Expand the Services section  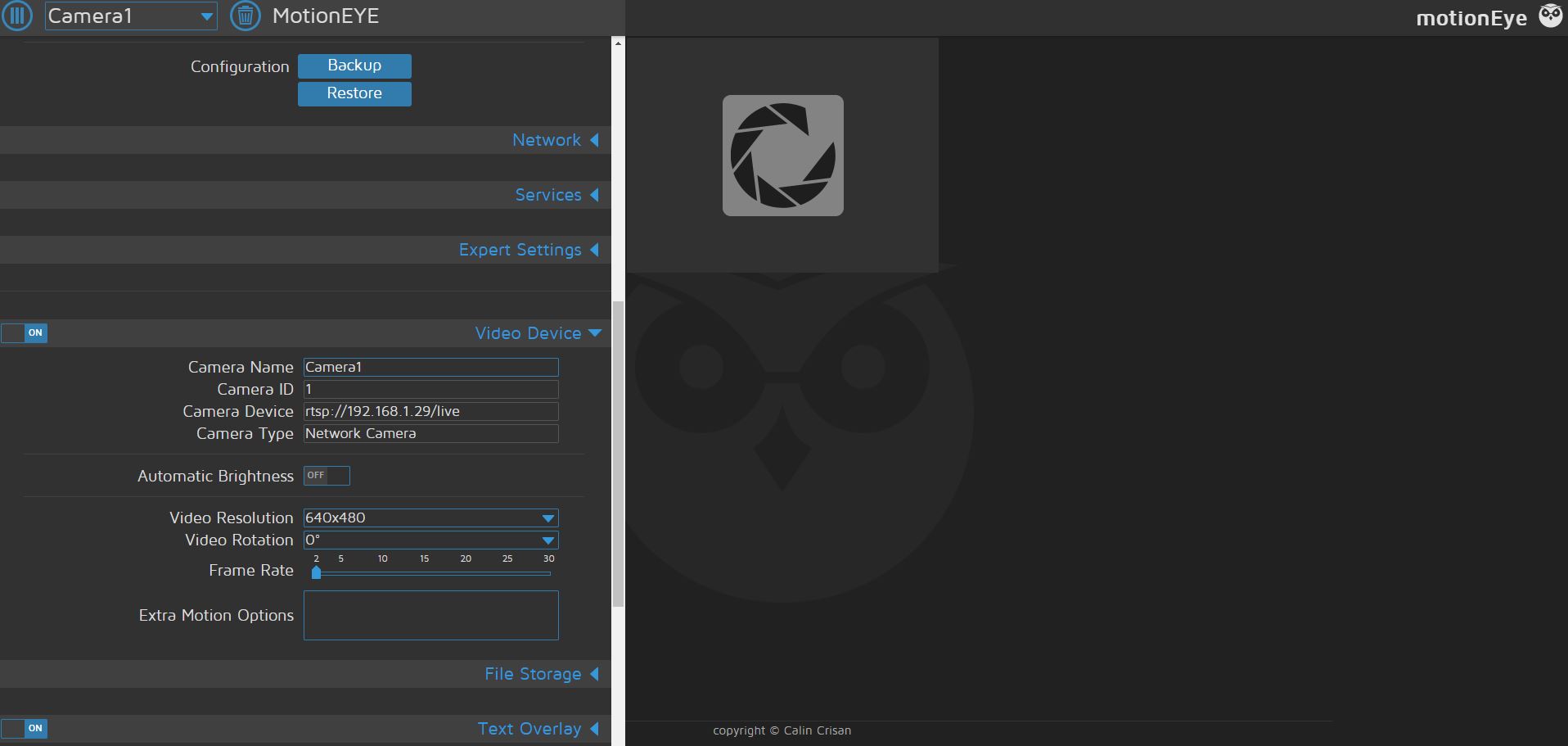click(556, 195)
